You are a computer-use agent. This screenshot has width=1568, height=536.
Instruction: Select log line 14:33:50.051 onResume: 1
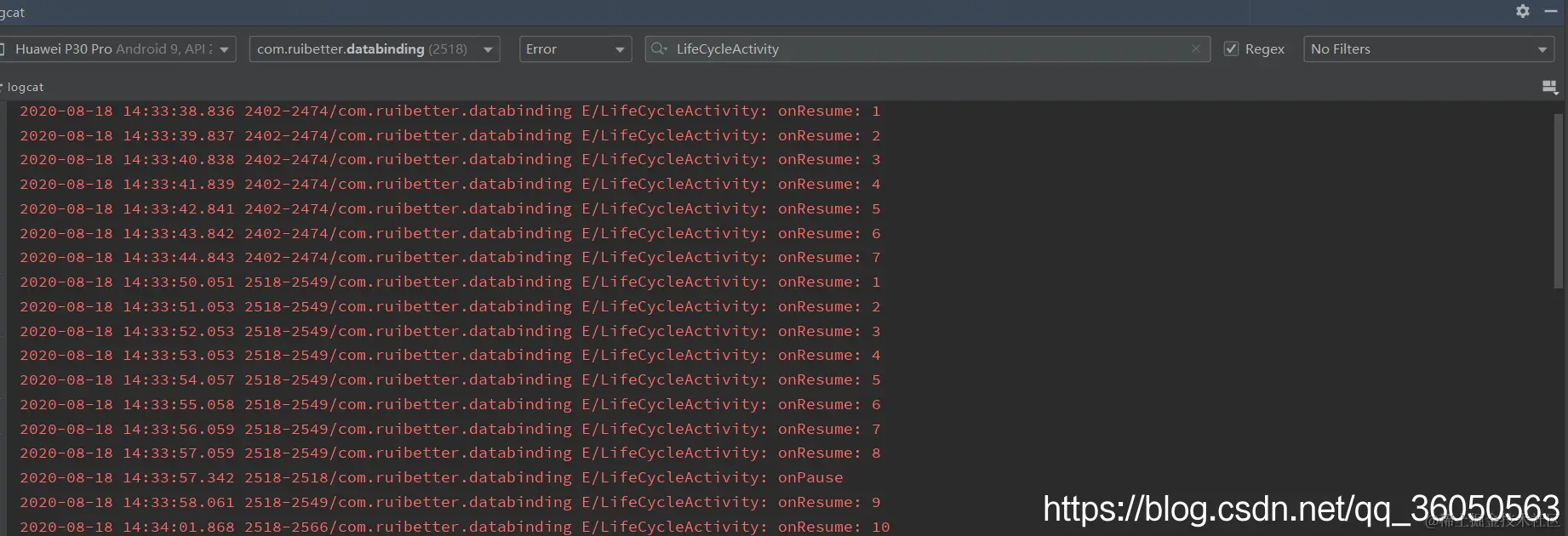(450, 282)
